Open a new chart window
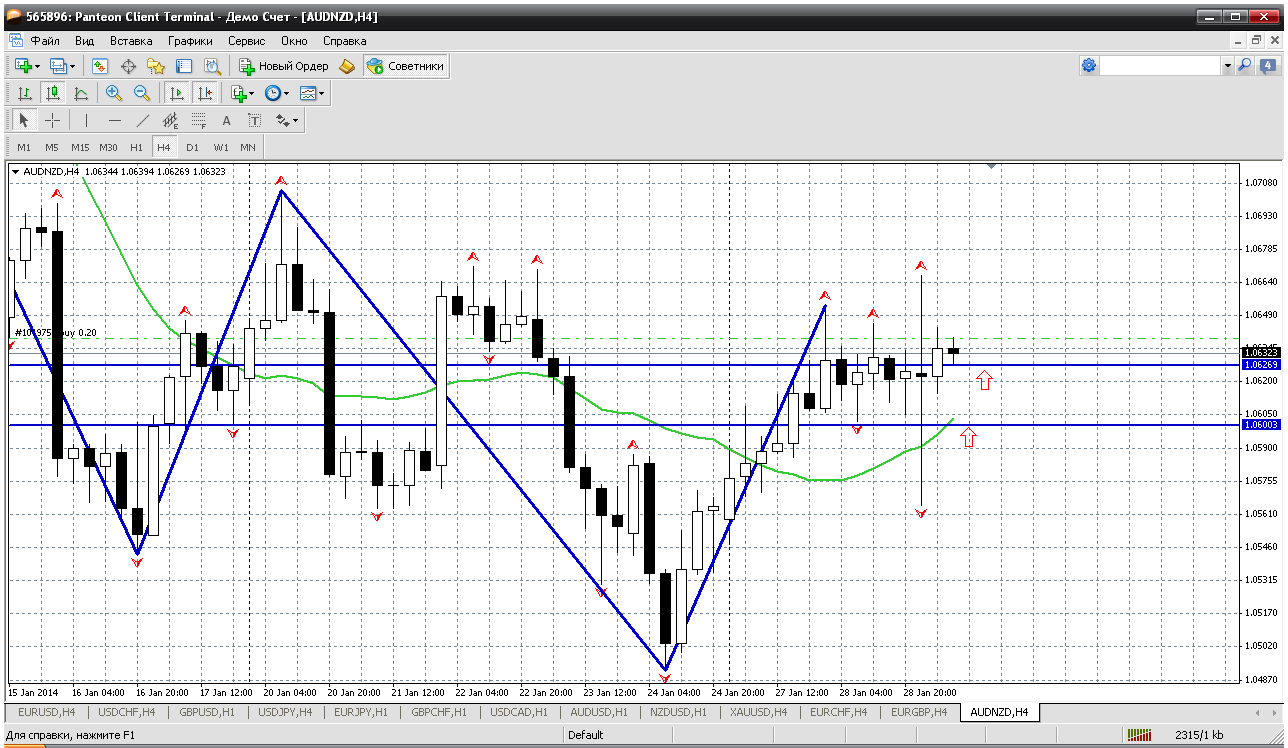The image size is (1288, 748). (22, 66)
